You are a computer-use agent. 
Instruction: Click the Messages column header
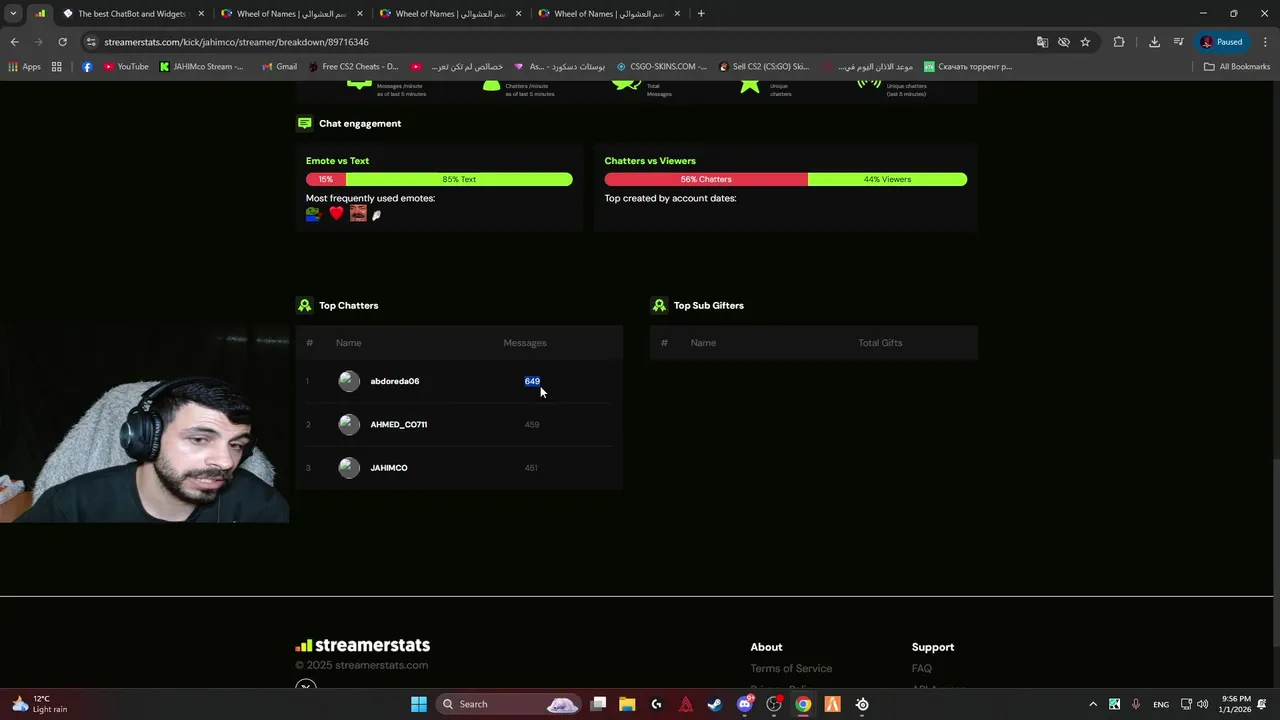(525, 343)
